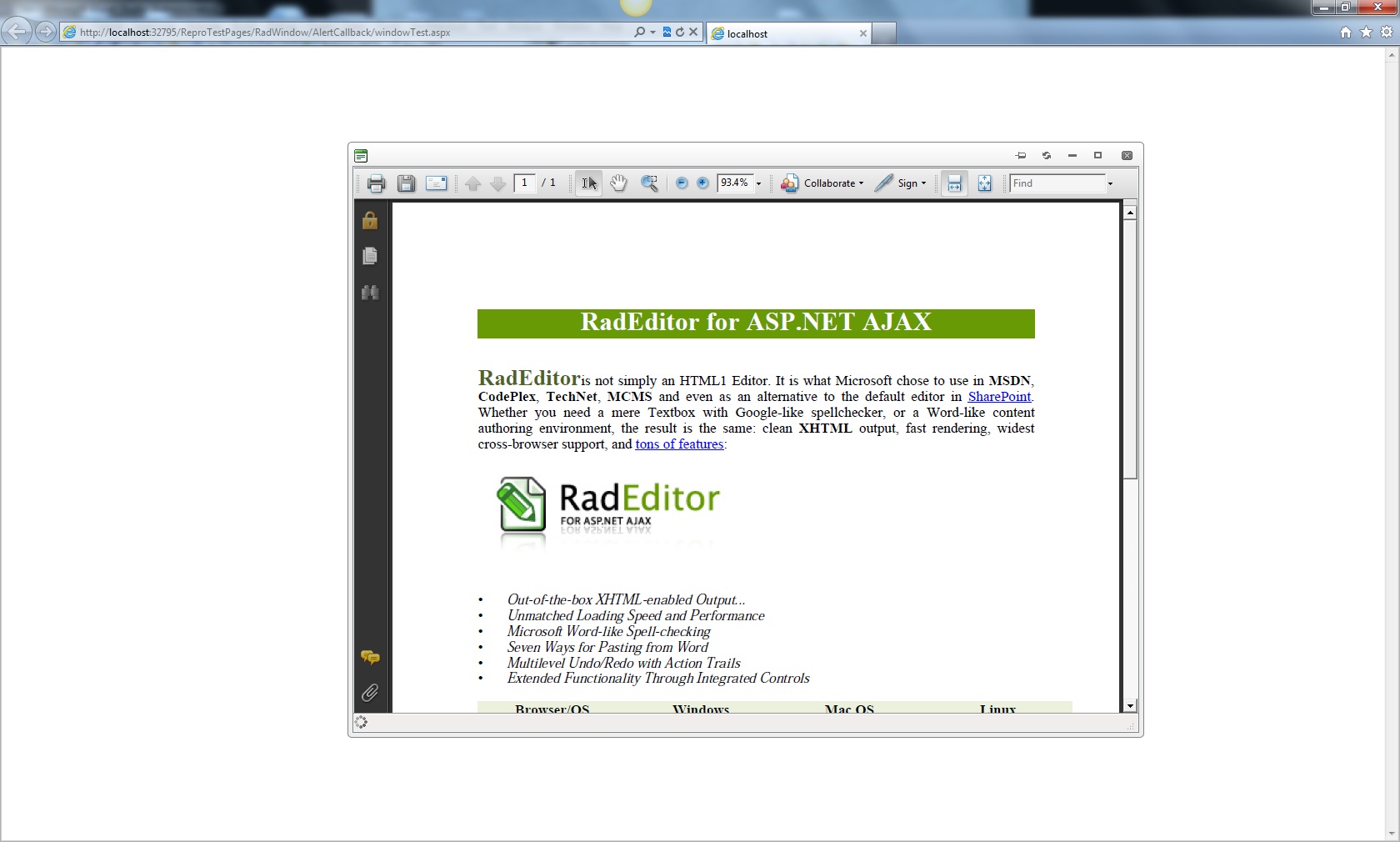Go to next page arrow
This screenshot has height=842, width=1400.
[498, 183]
